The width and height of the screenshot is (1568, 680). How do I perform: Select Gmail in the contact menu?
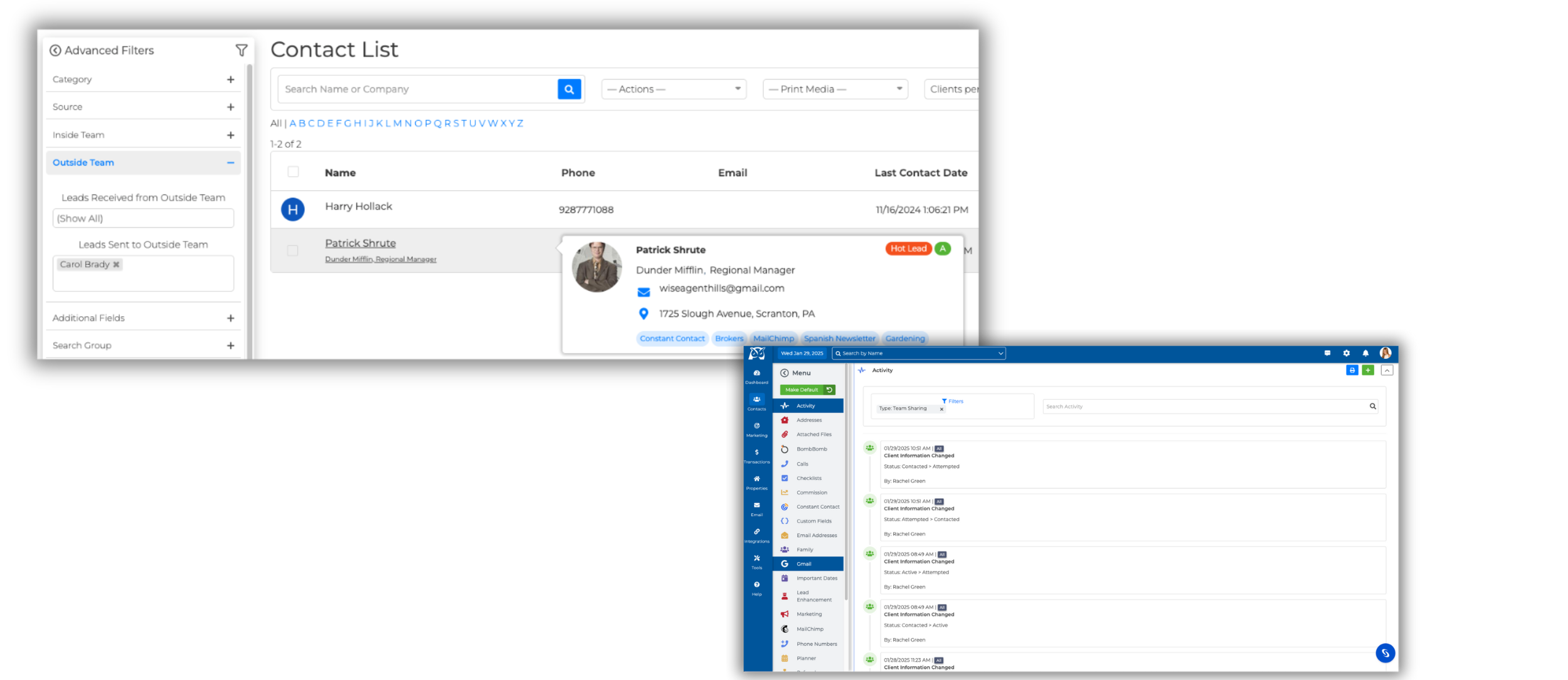point(808,564)
